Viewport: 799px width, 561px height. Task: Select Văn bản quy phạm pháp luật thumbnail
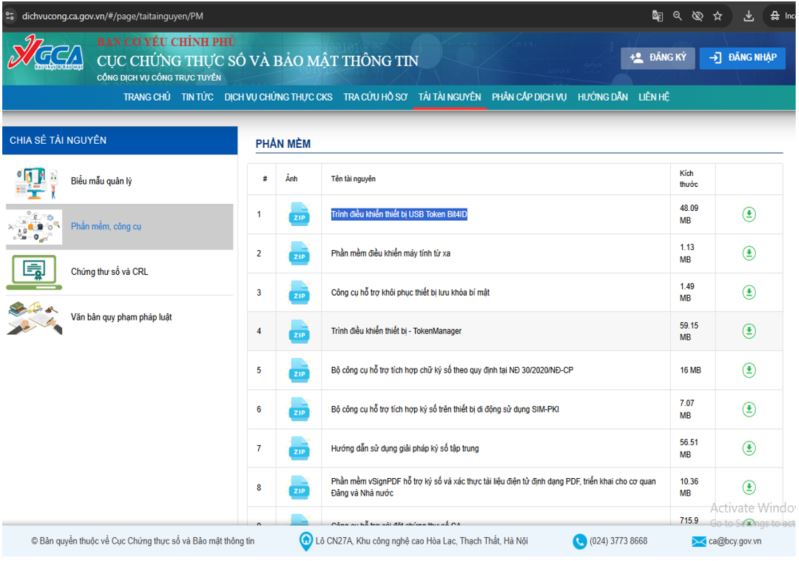tap(35, 317)
